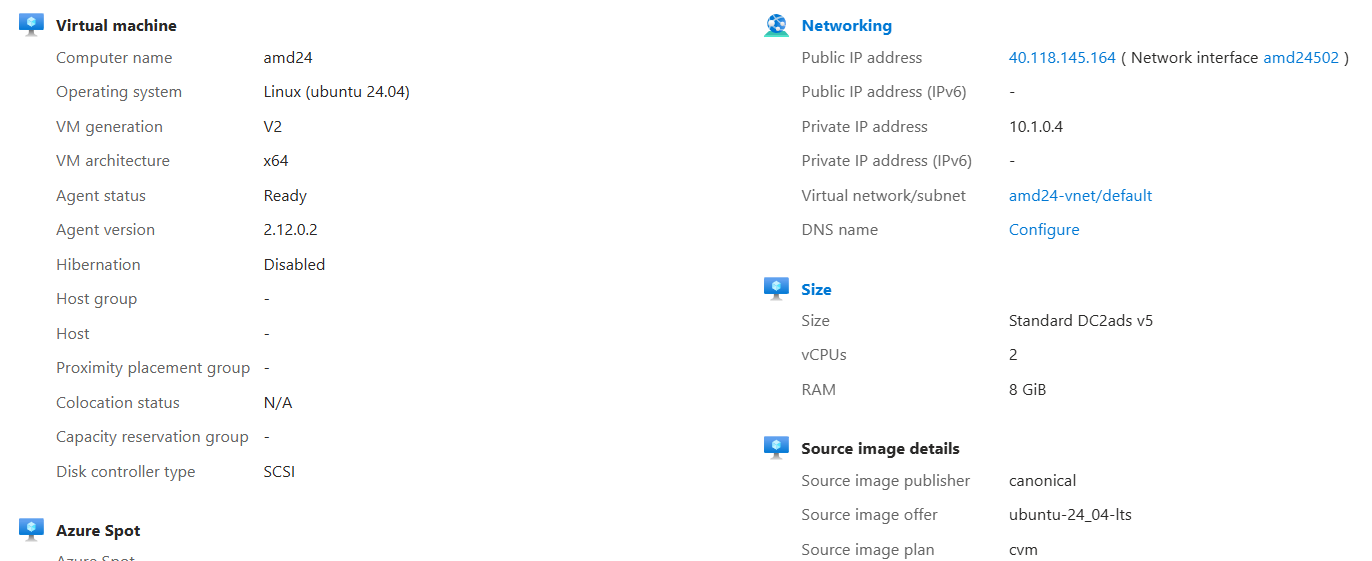Image resolution: width=1372 pixels, height=561 pixels.
Task: Open the Size section heading link
Action: coord(816,290)
